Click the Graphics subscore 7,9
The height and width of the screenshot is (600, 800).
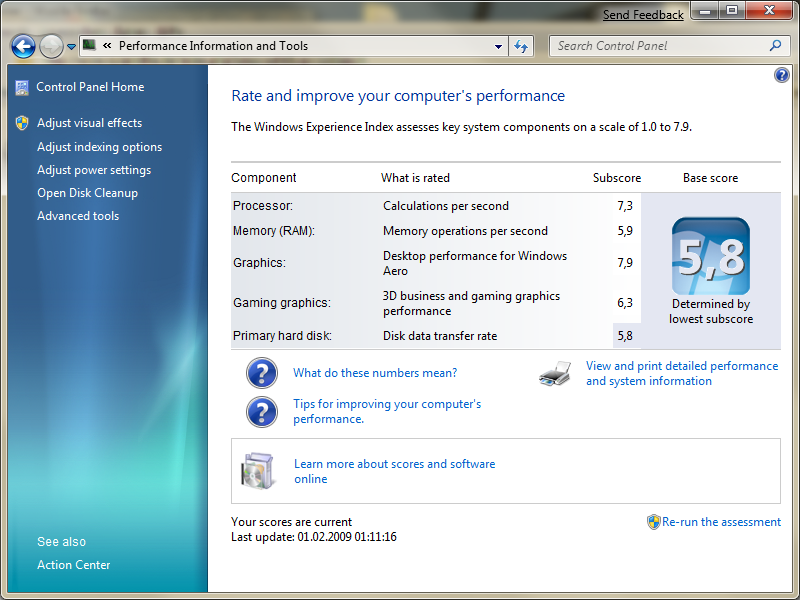(x=625, y=263)
